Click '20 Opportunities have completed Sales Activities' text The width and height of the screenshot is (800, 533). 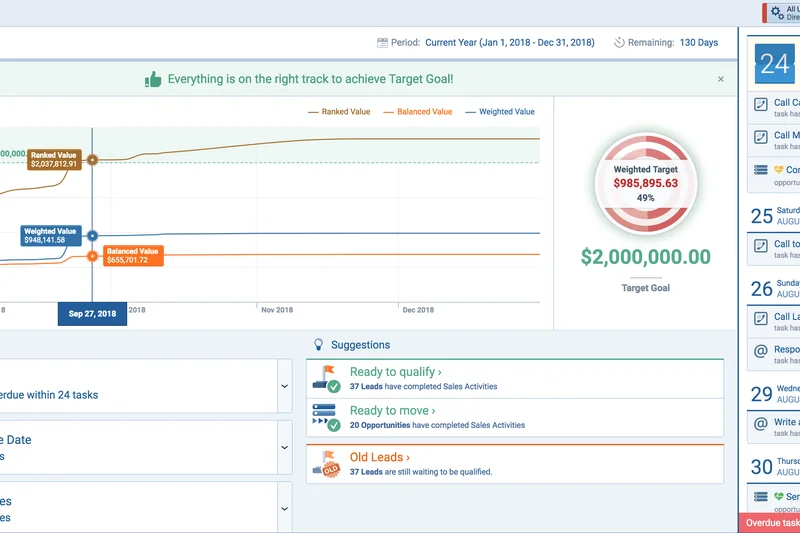(437, 425)
